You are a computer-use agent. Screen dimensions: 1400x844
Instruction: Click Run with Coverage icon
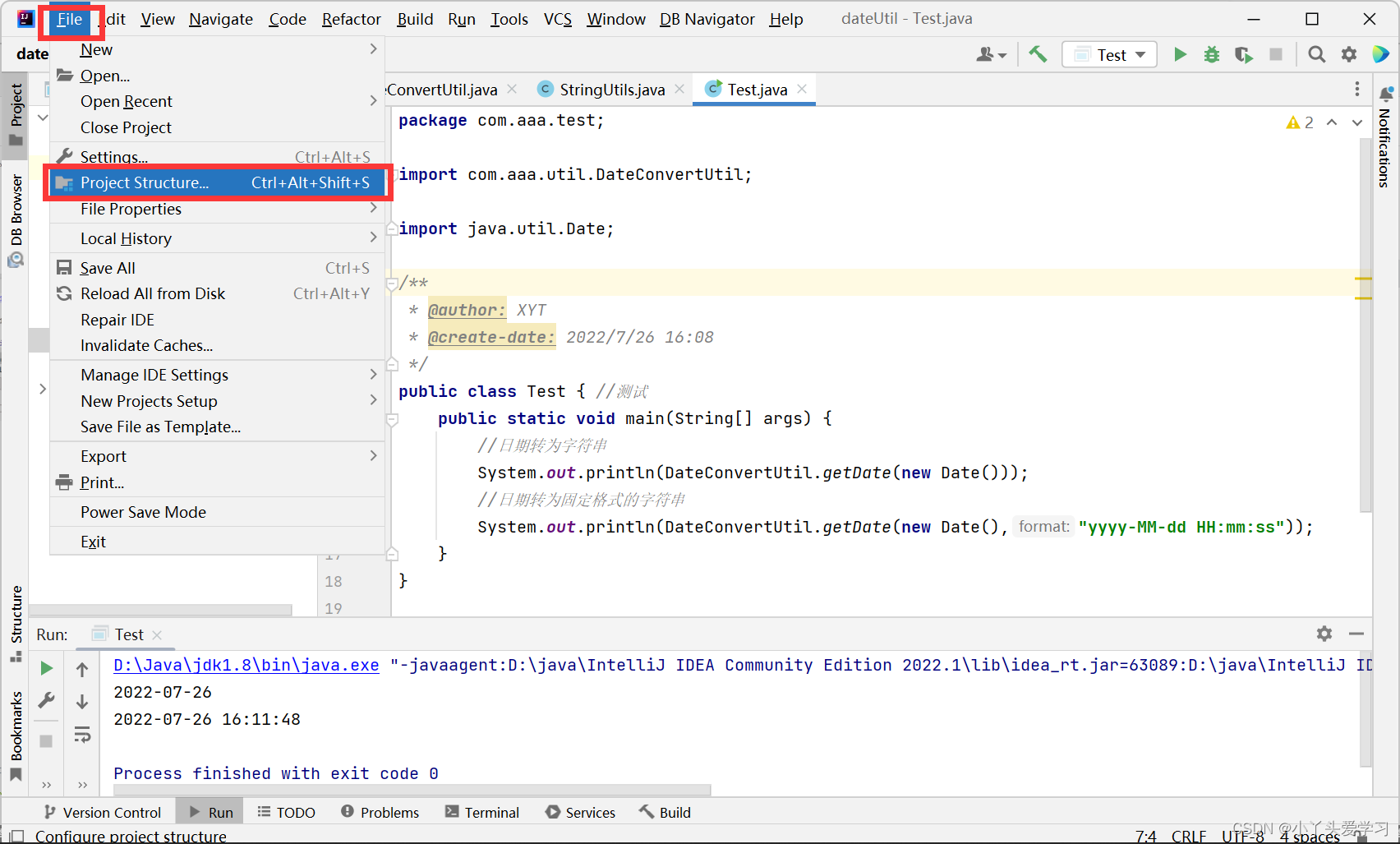(x=1243, y=54)
